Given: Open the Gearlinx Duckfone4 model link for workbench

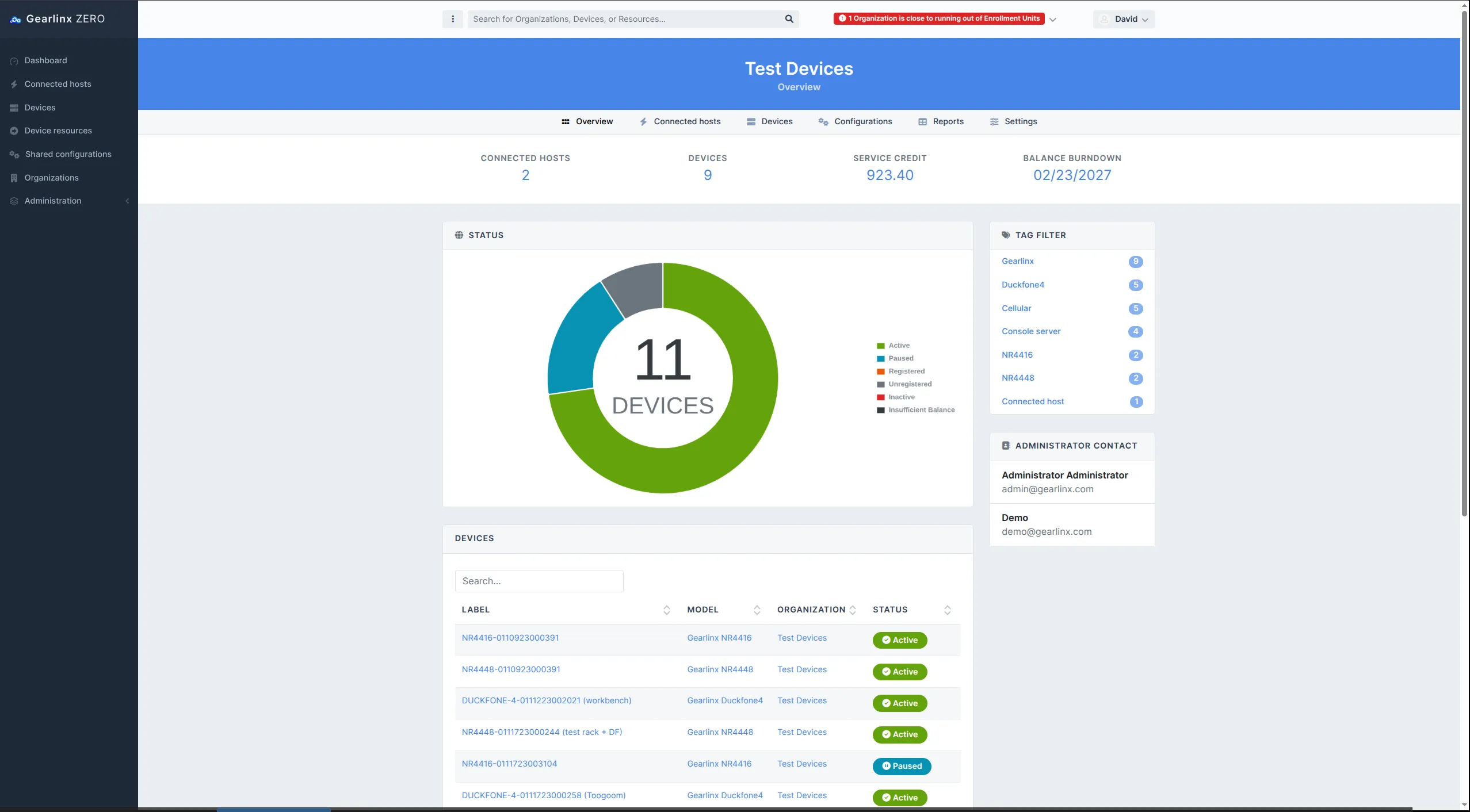Looking at the screenshot, I should click(x=724, y=700).
